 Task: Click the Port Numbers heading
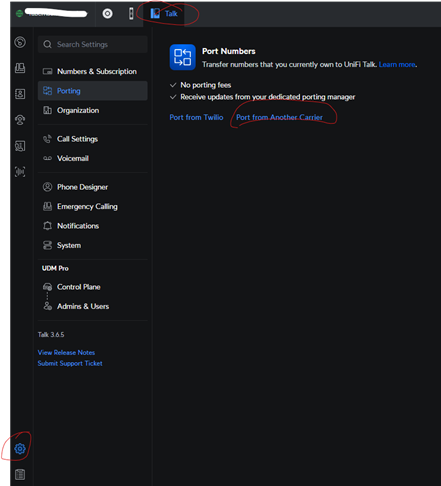(229, 51)
